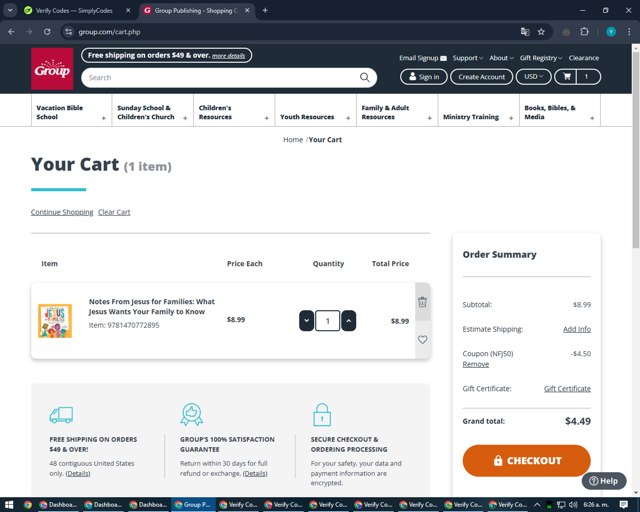Click the orange CHECKOUT button
The width and height of the screenshot is (640, 512).
pos(527,461)
